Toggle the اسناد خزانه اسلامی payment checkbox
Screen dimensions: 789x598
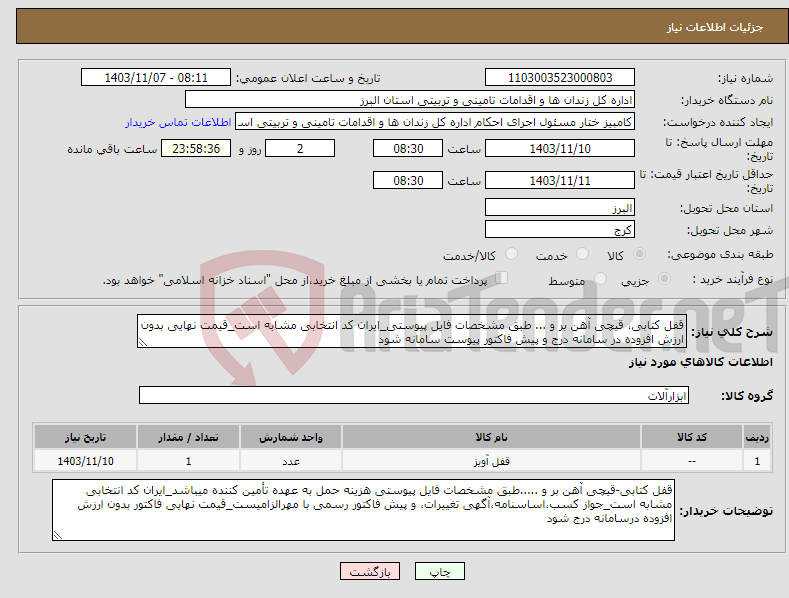(502, 278)
